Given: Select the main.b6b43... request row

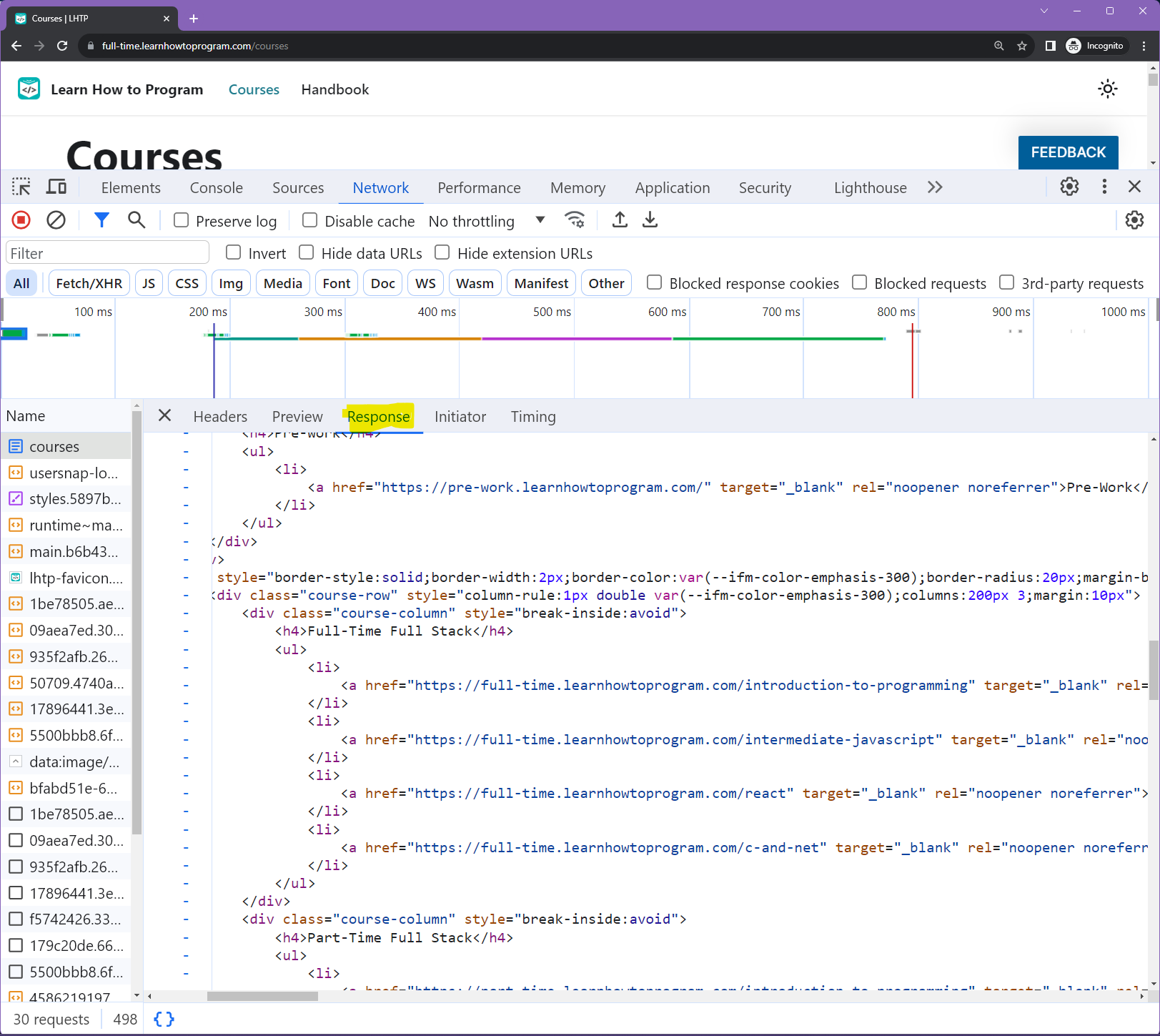Looking at the screenshot, I should 66,551.
